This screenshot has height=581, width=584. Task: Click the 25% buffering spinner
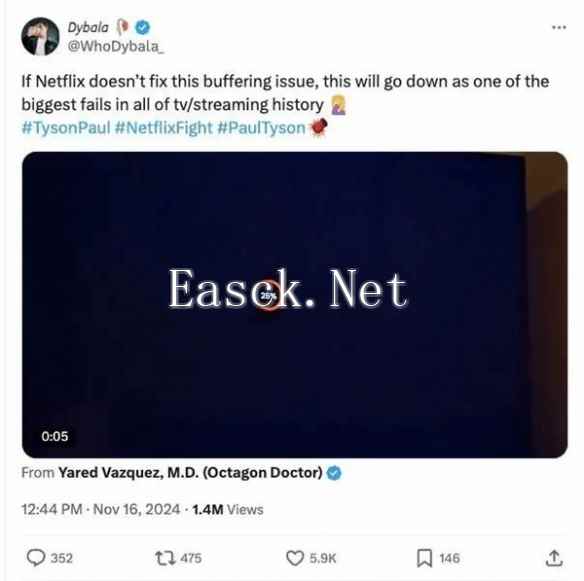(268, 296)
